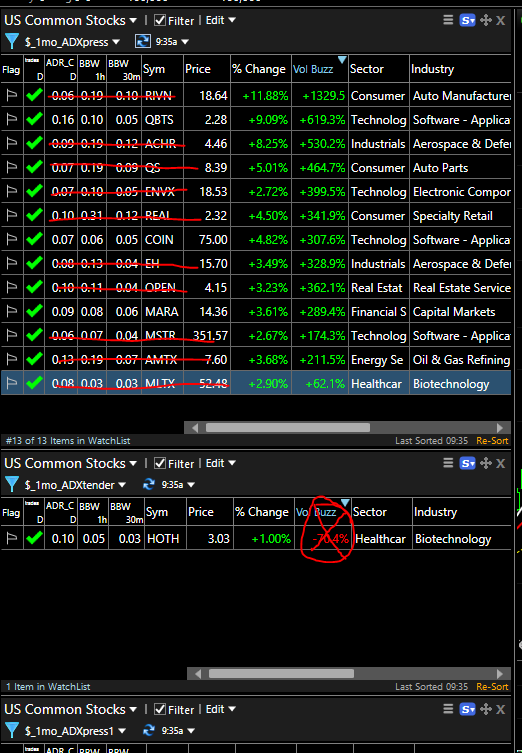
Task: Open the hamburger menu of the ADXpress1 watchlist
Action: [x=448, y=709]
